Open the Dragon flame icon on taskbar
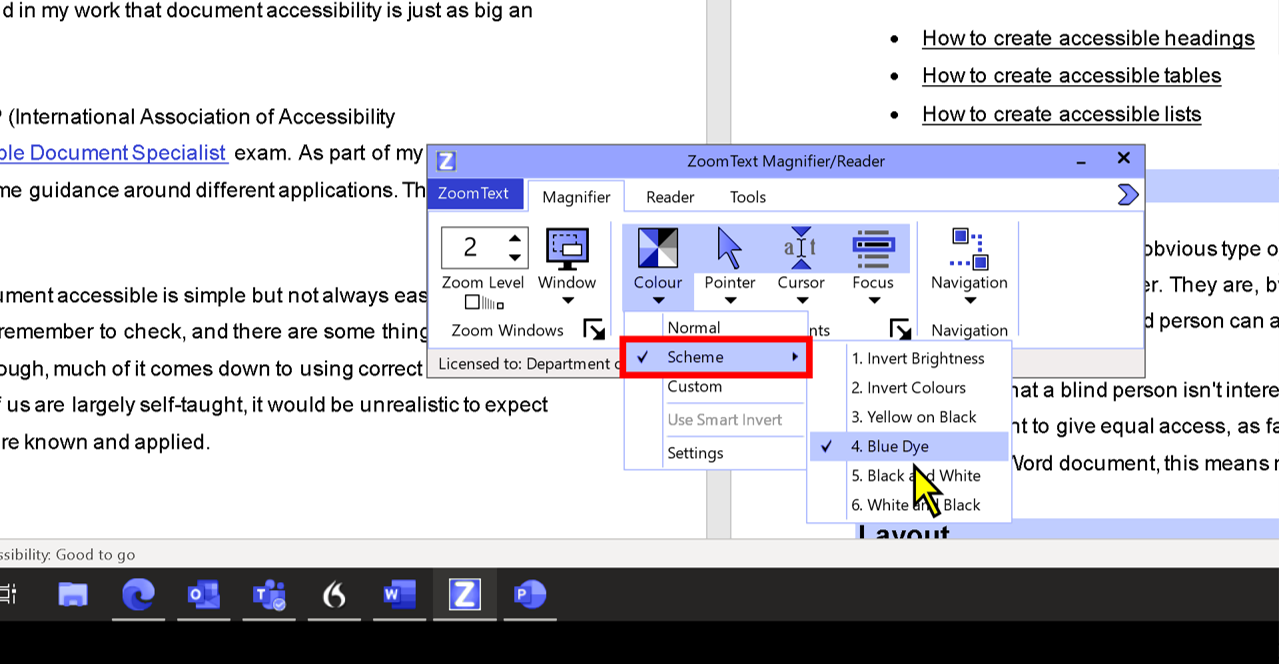Screen dimensions: 1279x664 click(x=334, y=595)
